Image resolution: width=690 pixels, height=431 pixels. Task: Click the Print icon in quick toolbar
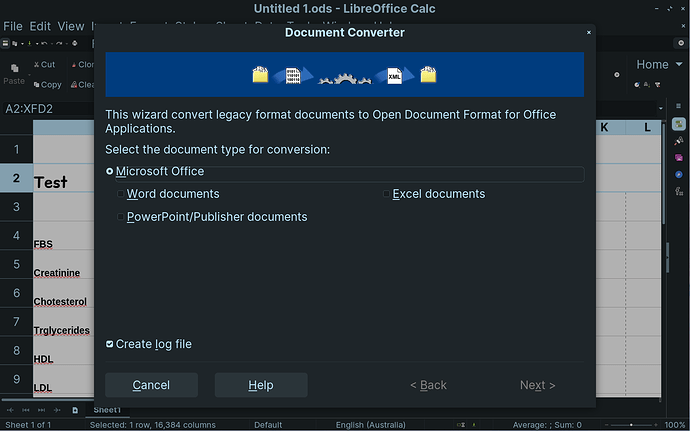click(74, 43)
